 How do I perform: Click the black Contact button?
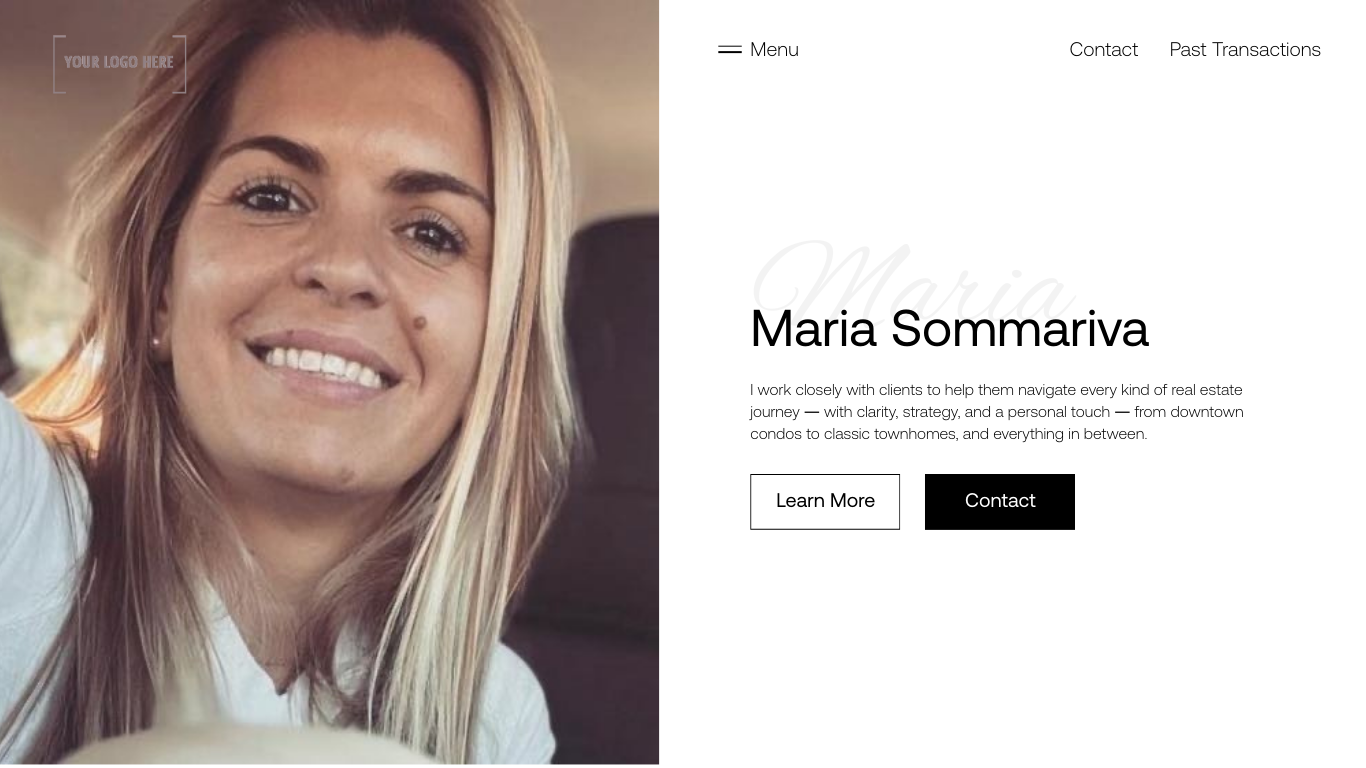pos(1000,501)
